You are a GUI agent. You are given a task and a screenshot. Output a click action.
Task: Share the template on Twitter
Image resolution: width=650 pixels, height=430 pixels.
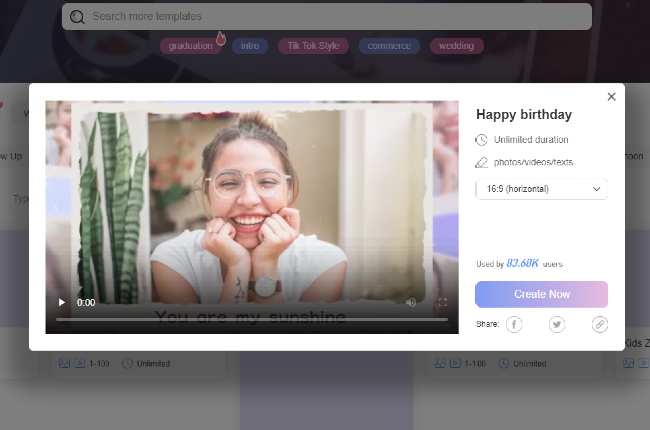557,324
